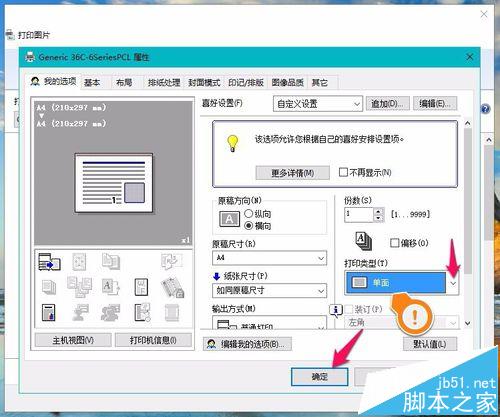500x417 pixels.
Task: Click the 确定 OK button
Action: (x=320, y=377)
